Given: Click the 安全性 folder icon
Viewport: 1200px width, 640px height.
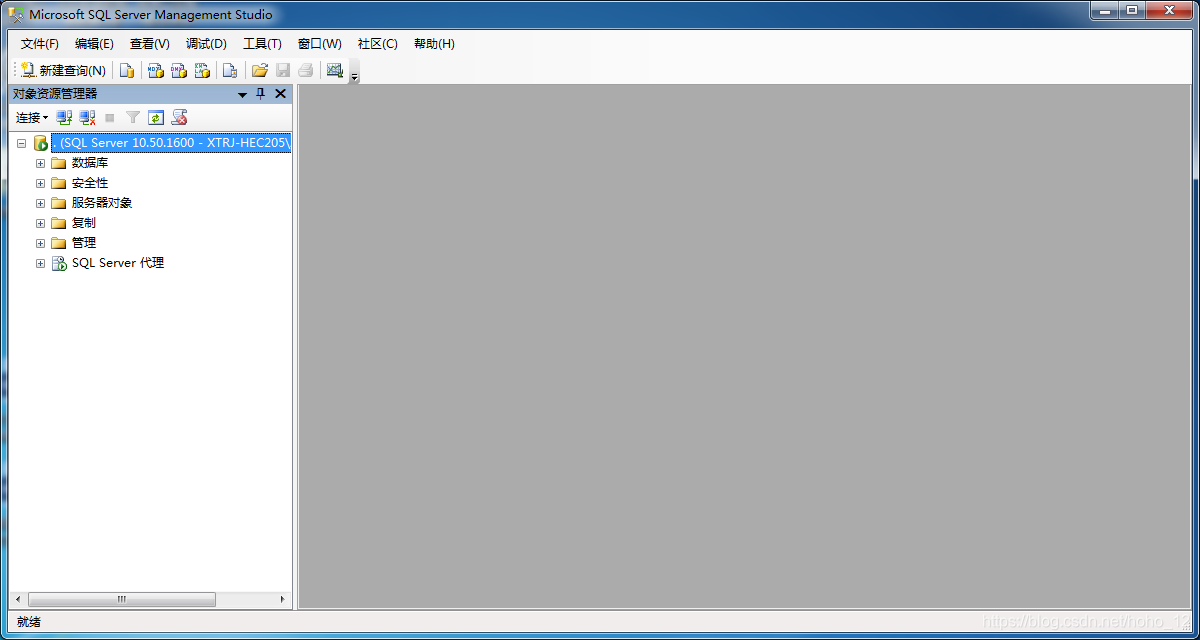Looking at the screenshot, I should [x=59, y=183].
